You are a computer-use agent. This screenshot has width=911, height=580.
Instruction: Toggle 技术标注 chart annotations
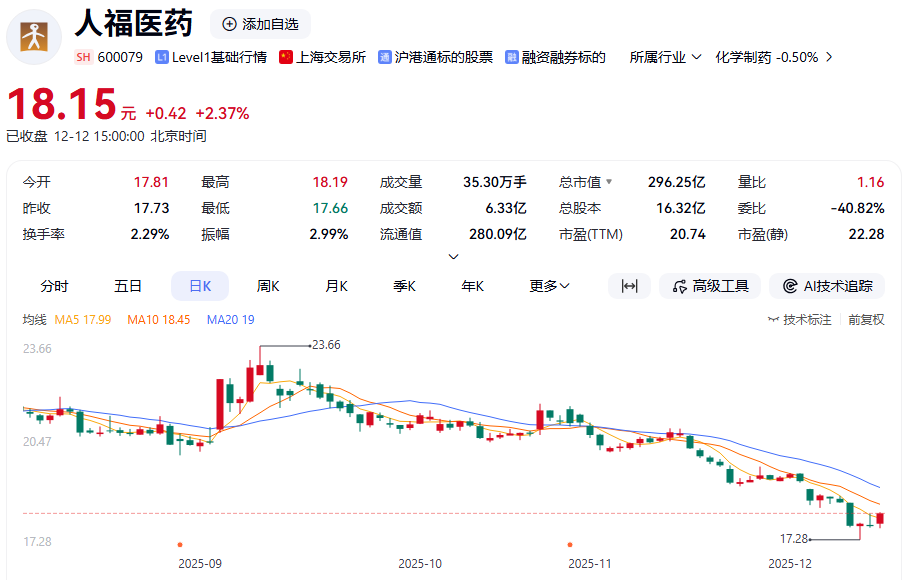coord(800,320)
